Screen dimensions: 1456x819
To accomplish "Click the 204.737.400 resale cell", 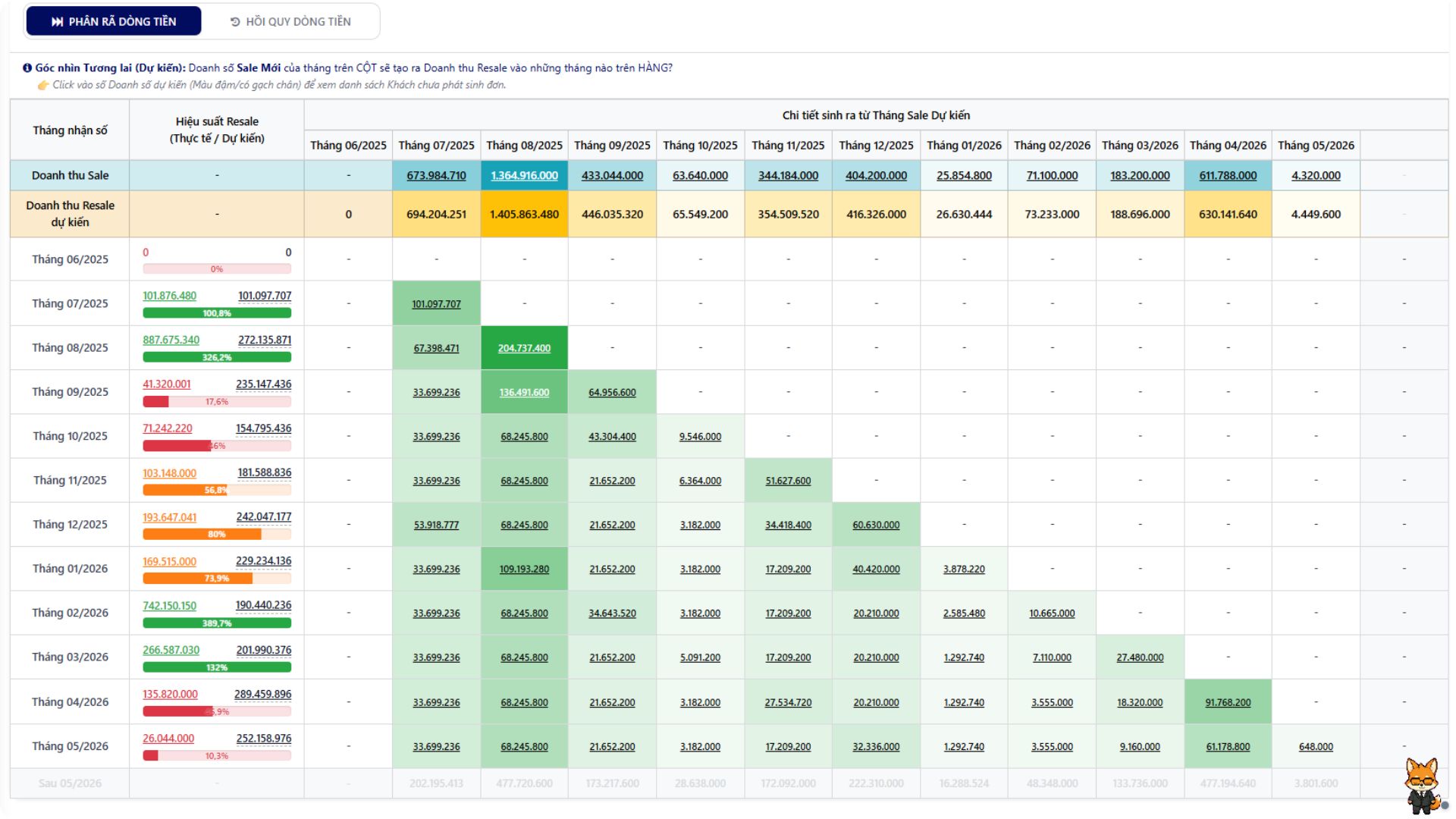I will click(x=524, y=348).
